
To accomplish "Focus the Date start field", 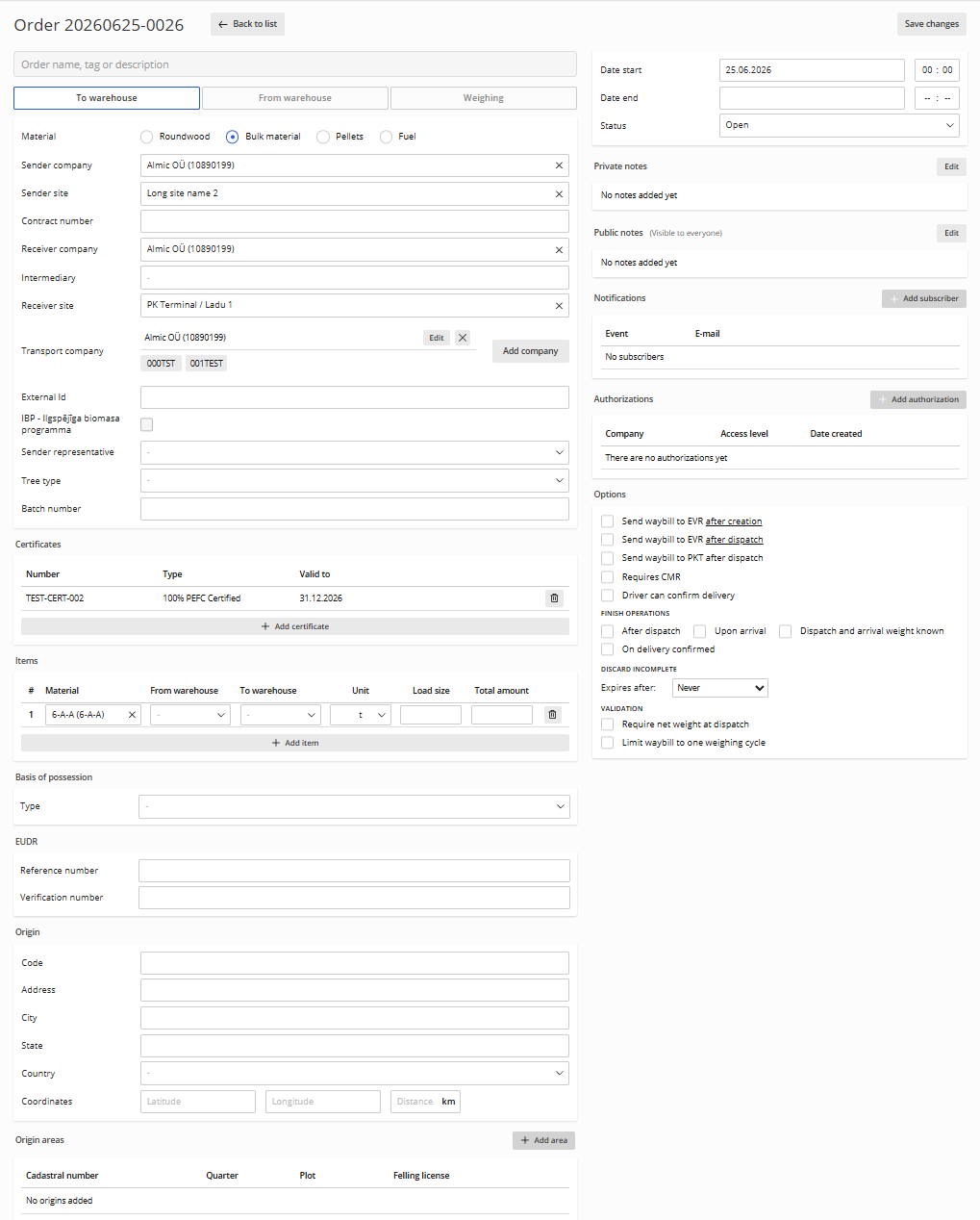I will coord(812,70).
